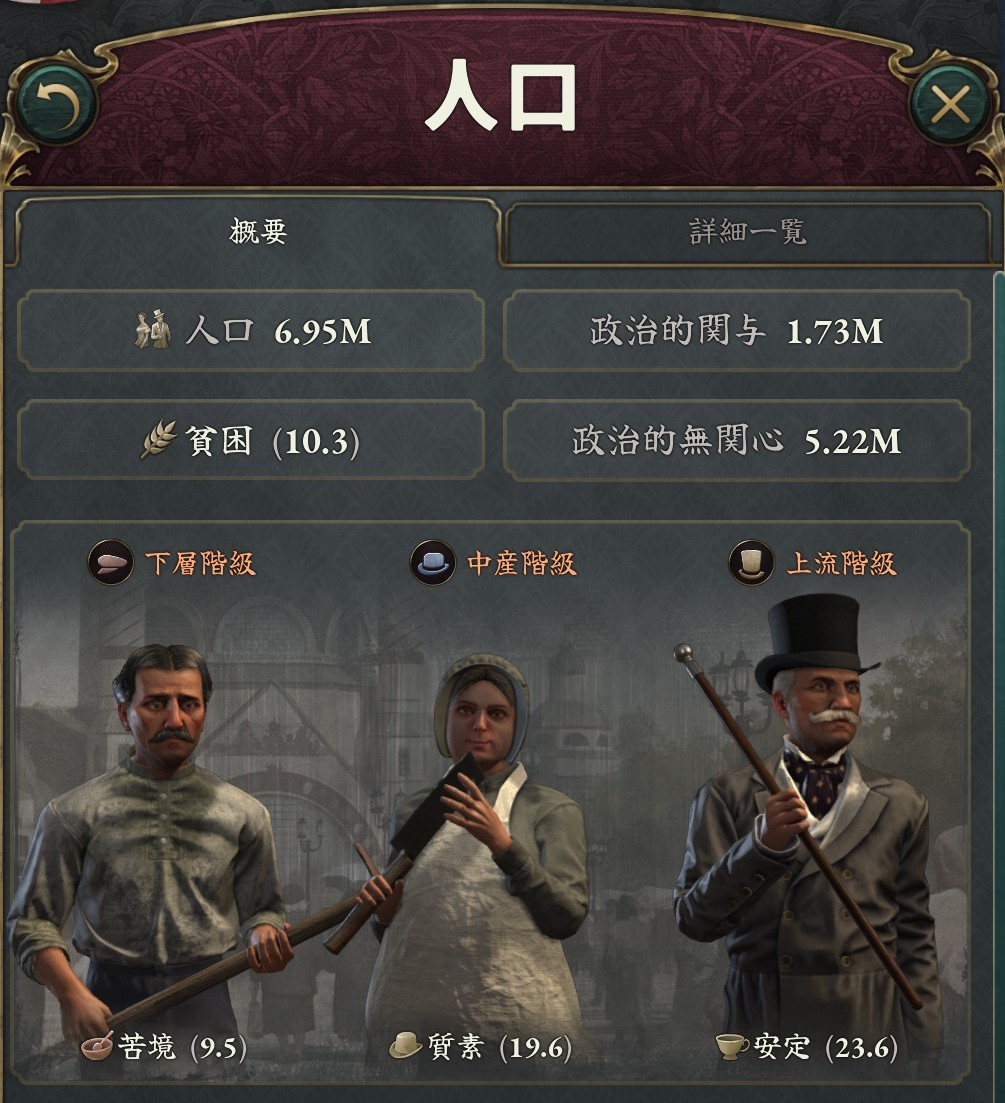The image size is (1005, 1103).
Task: Click the population people icon
Action: pyautogui.click(x=153, y=329)
